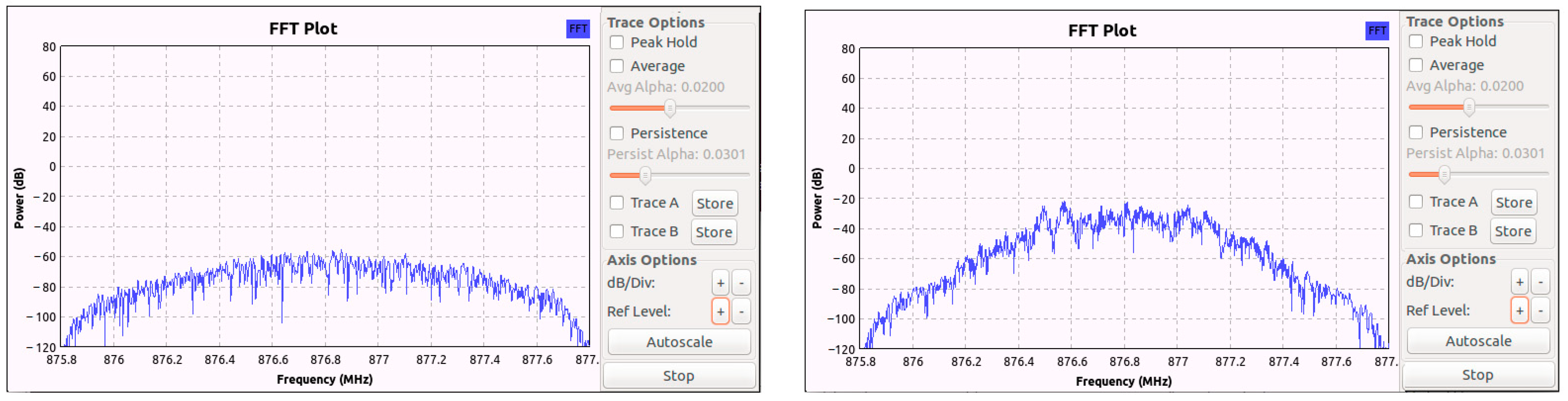Enable Peak Hold in left panel
The image size is (1568, 401).
click(617, 42)
